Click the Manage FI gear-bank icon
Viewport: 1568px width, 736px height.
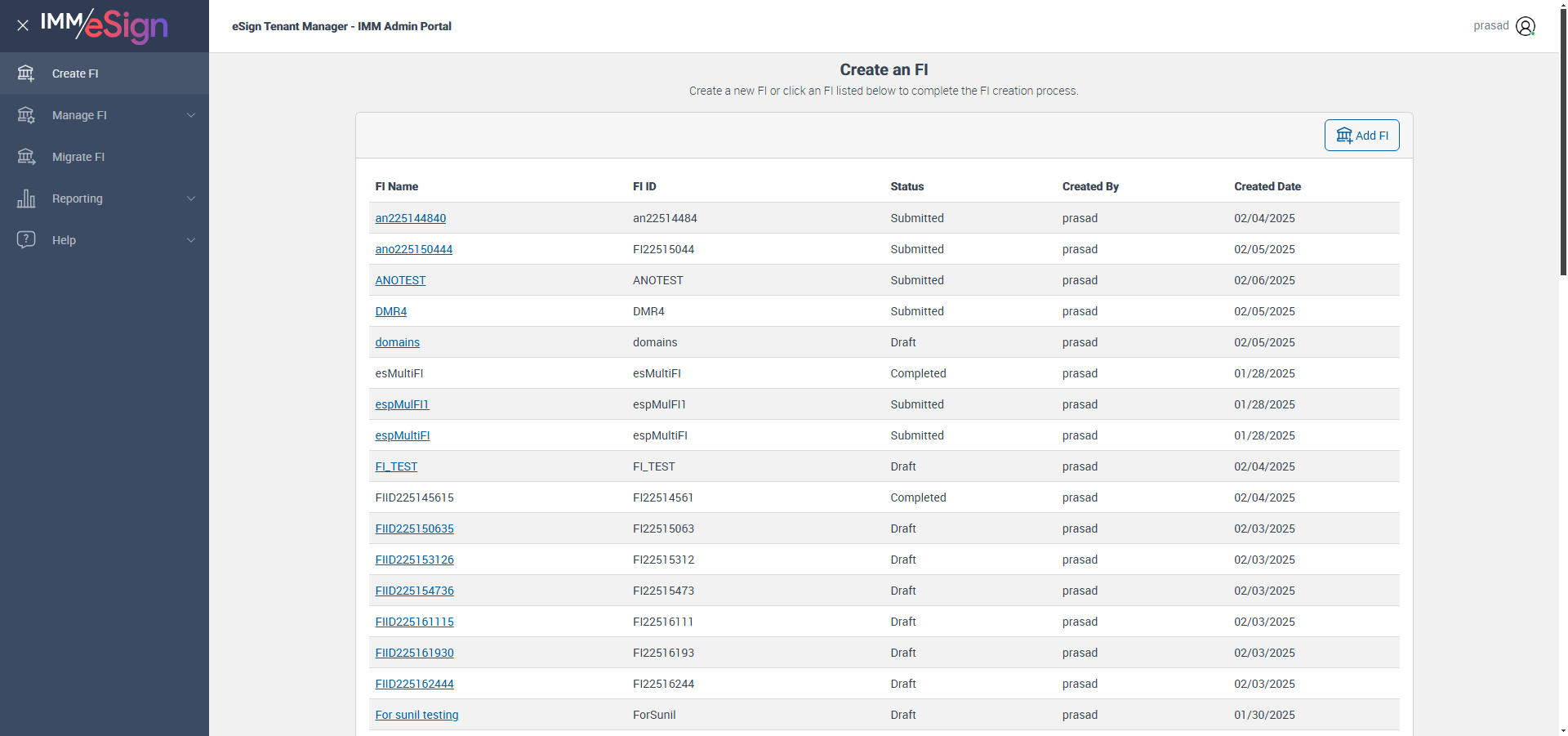26,115
